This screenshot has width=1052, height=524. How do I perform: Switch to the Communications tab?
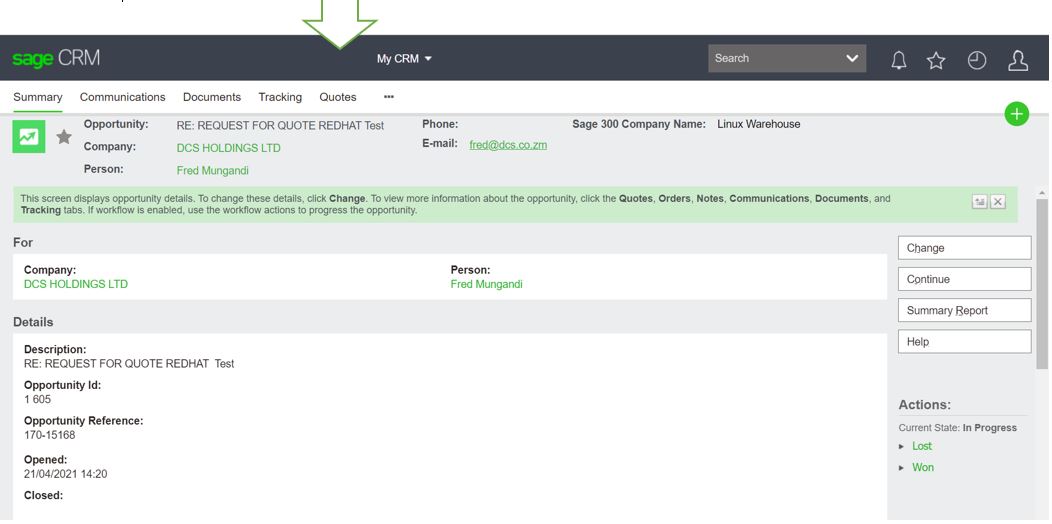point(122,97)
